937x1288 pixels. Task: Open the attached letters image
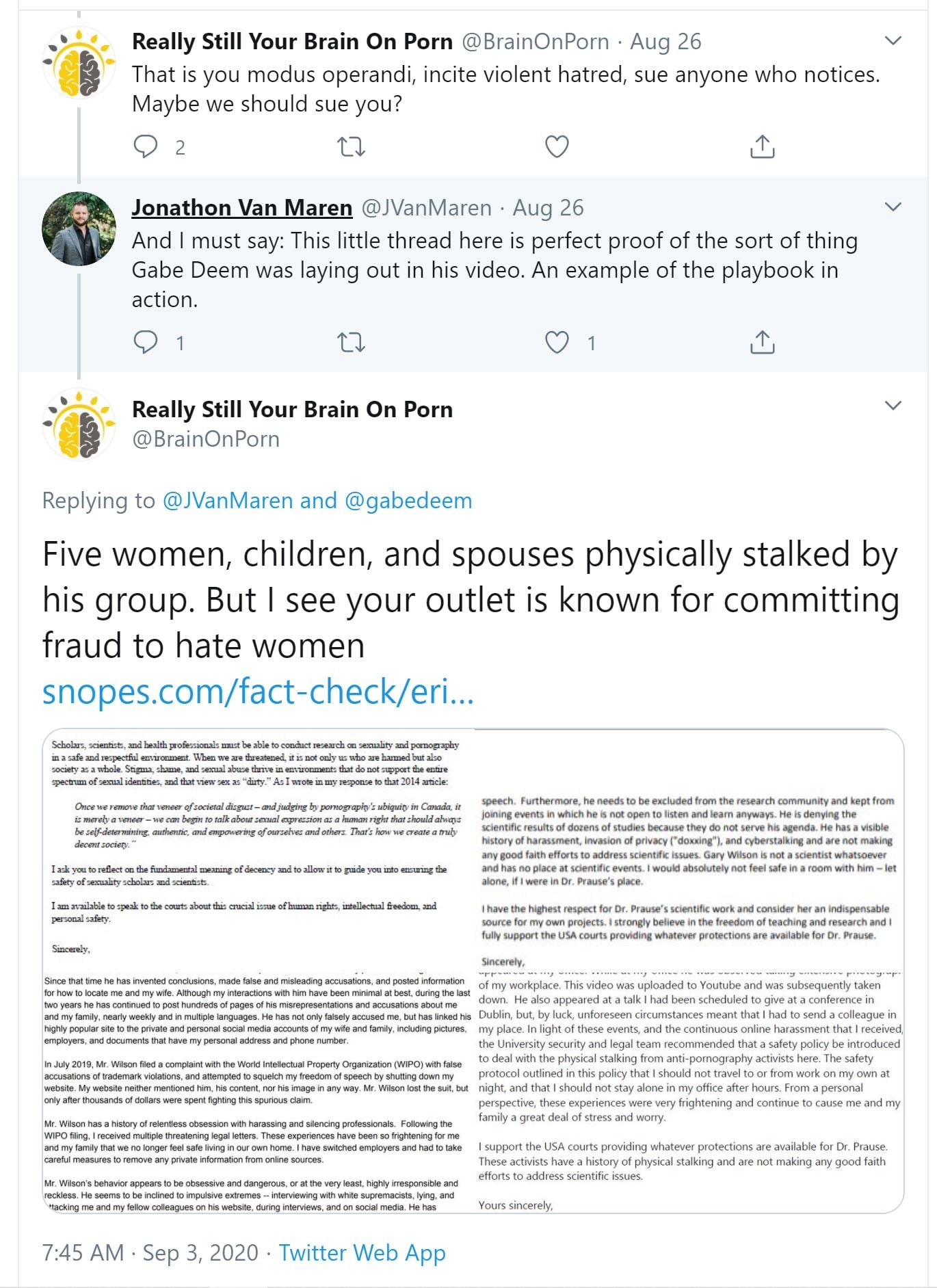[x=473, y=971]
